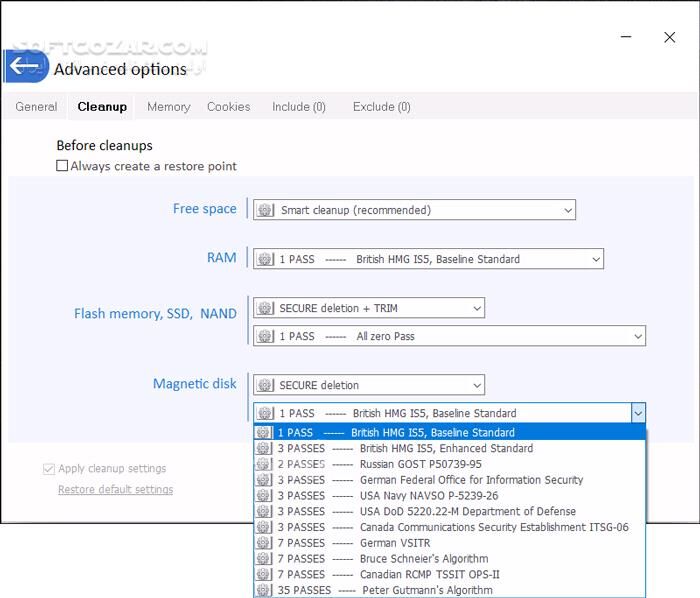Click gear icon beside German VSITR option
Image resolution: width=700 pixels, height=598 pixels.
(x=264, y=543)
